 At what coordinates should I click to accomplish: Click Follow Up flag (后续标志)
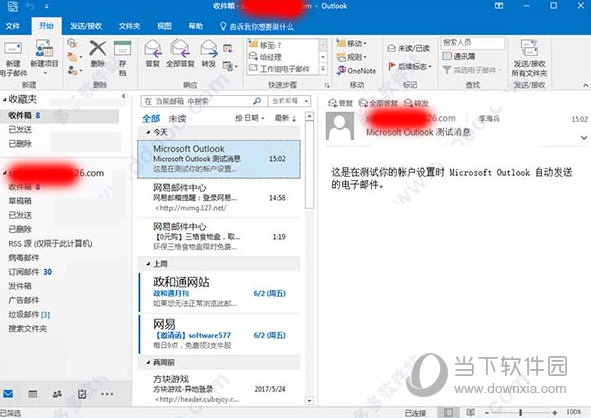(x=409, y=66)
